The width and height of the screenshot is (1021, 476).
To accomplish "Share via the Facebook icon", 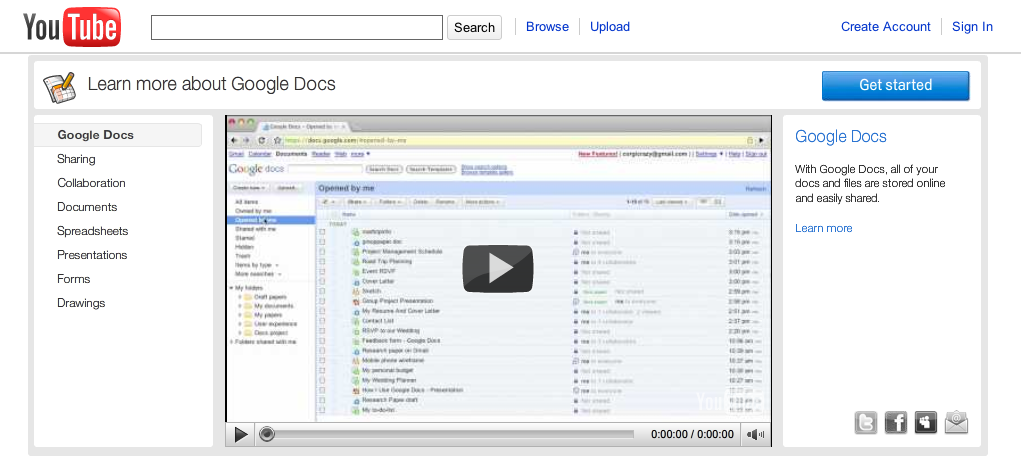I will point(896,423).
